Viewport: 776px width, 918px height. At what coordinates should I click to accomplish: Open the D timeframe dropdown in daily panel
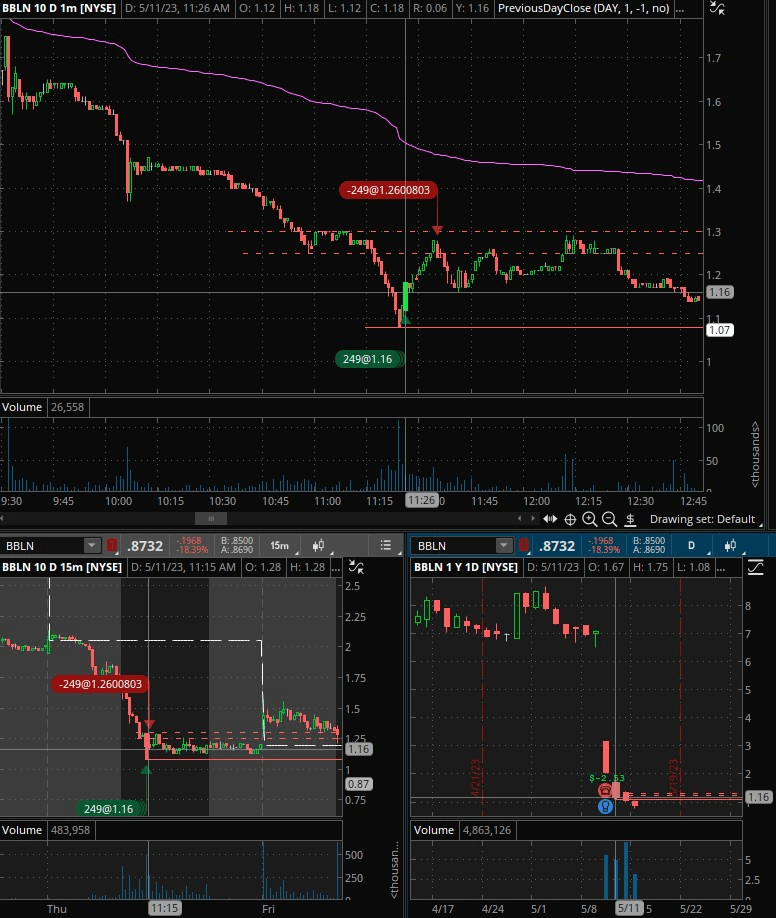coord(692,546)
